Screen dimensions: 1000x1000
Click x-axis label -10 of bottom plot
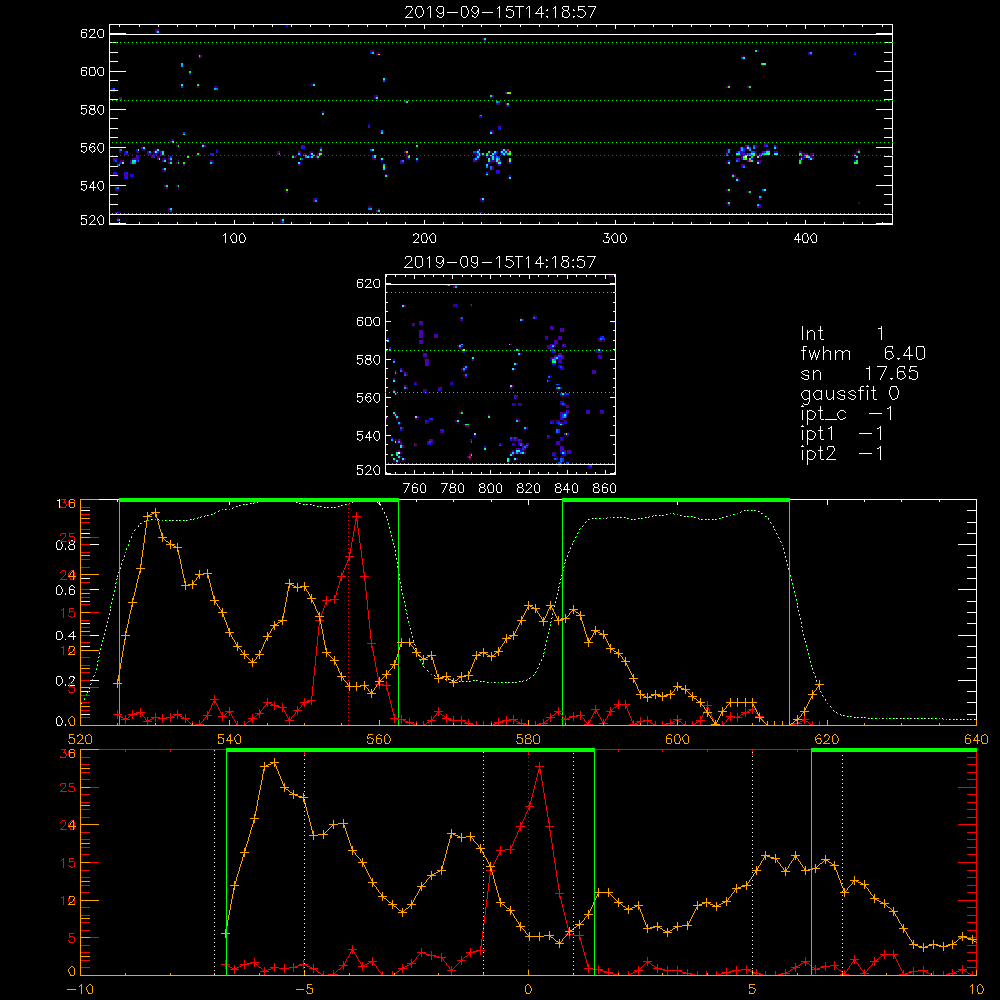pyautogui.click(x=80, y=990)
